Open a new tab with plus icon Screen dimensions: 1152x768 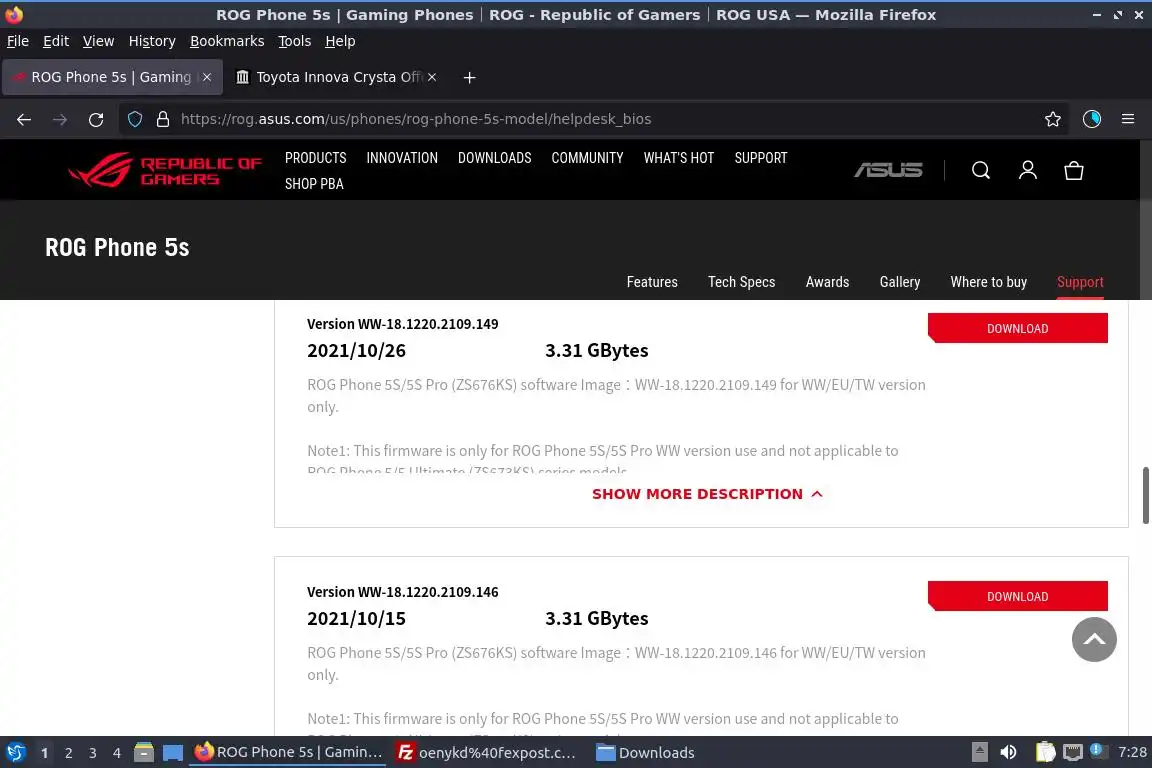click(469, 77)
